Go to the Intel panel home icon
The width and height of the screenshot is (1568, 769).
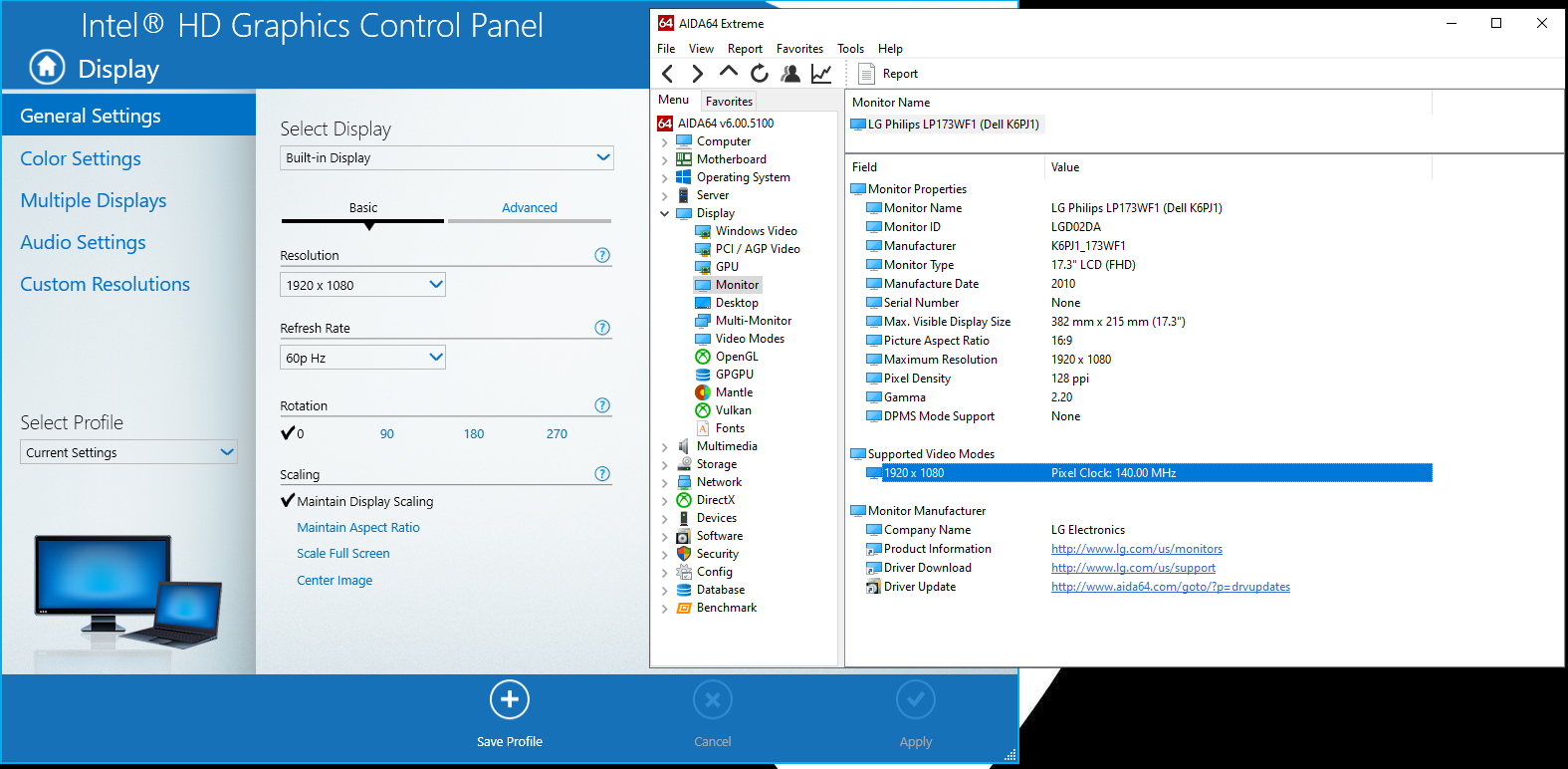click(47, 67)
